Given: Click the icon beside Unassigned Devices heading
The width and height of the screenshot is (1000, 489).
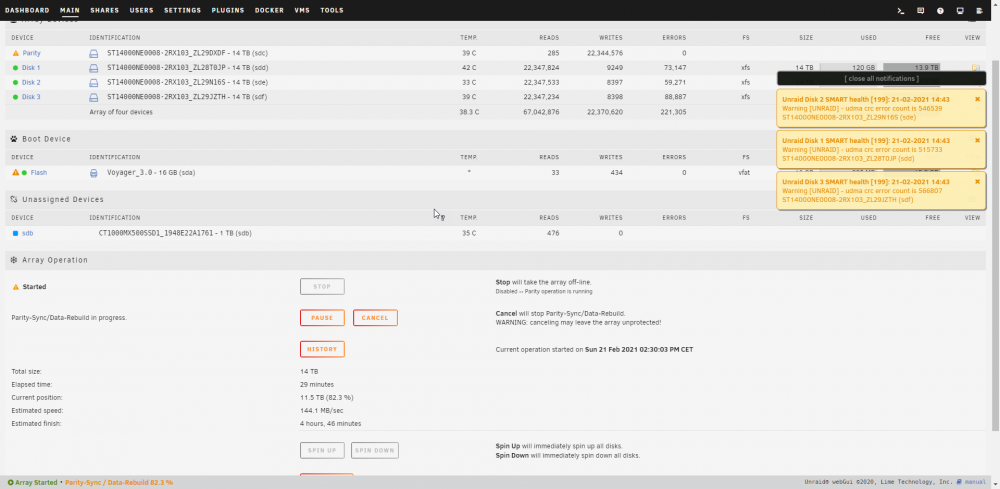Looking at the screenshot, I should [14, 200].
